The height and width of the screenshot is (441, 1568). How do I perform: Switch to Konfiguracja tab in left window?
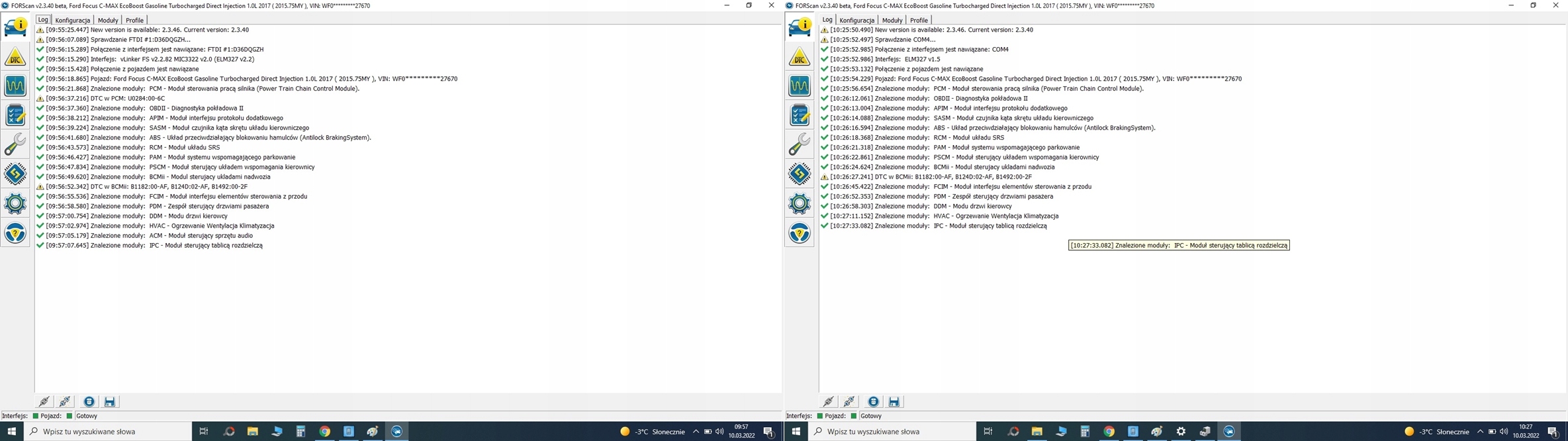[x=72, y=20]
